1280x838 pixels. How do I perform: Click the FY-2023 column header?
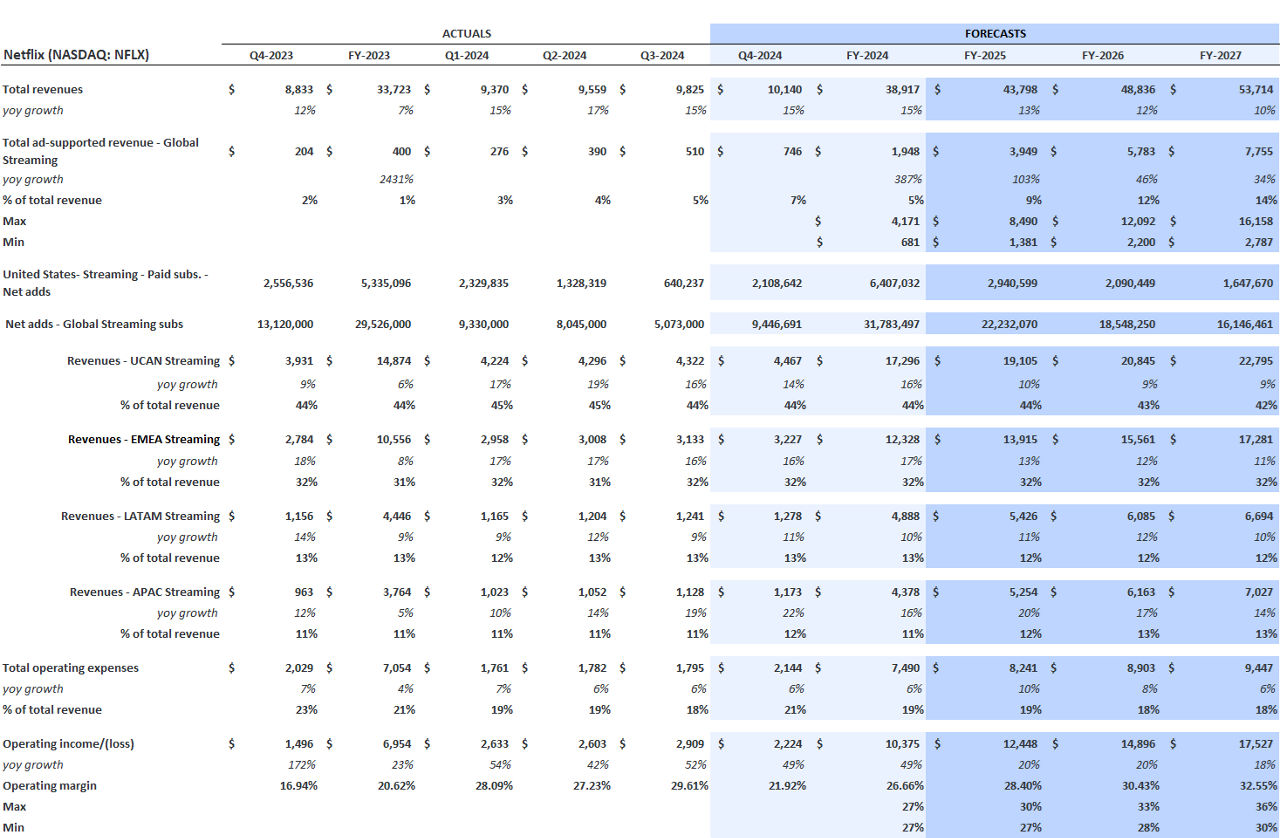click(x=369, y=56)
